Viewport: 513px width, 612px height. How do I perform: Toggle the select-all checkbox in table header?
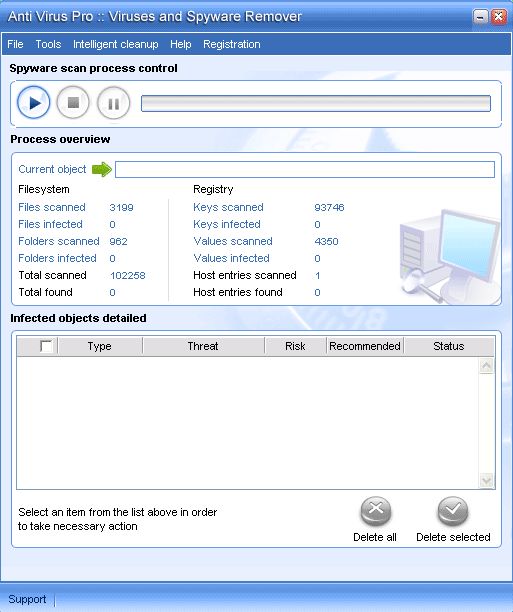46,346
